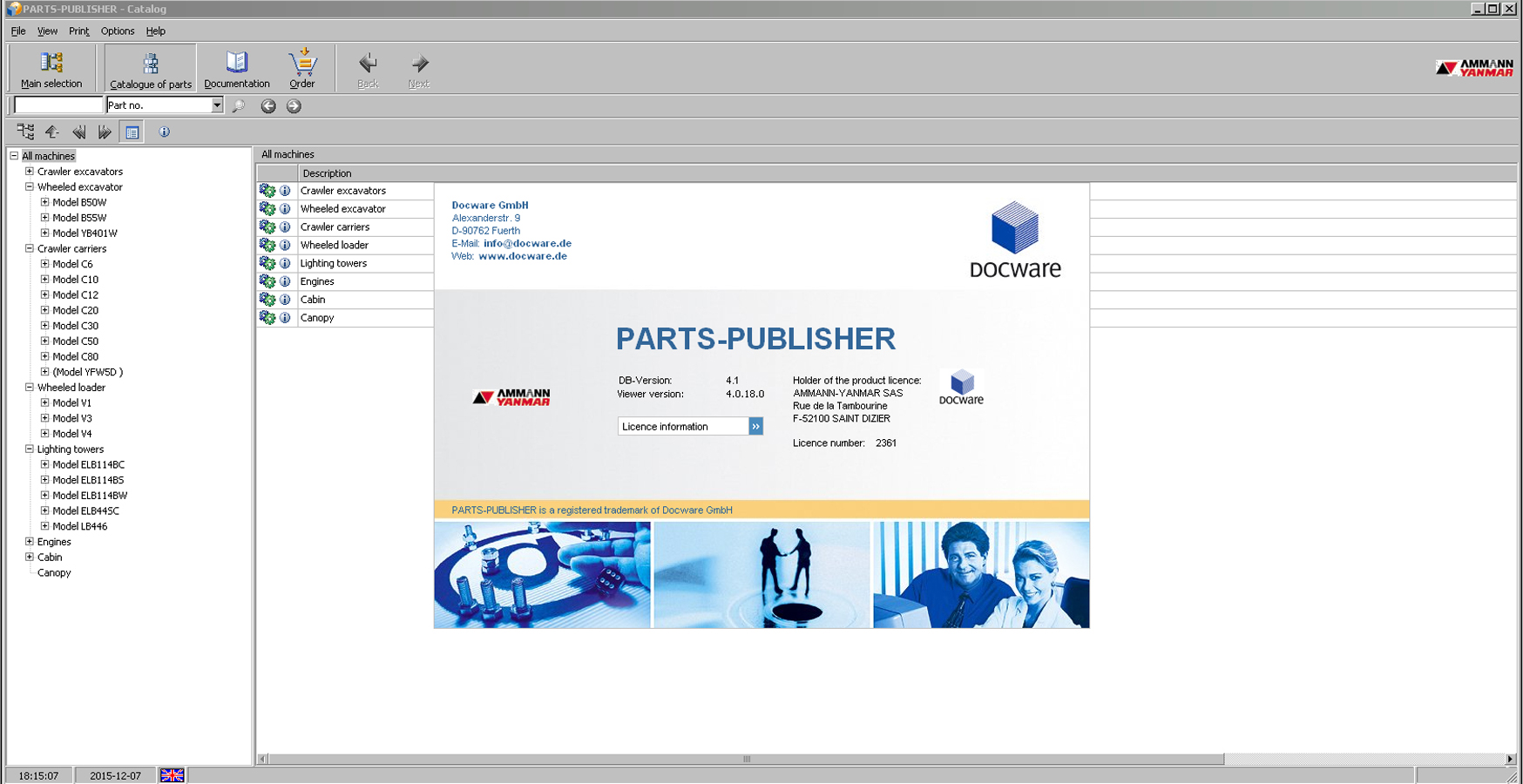
Task: Collapse the Wheeled excavator tree node
Action: pyautogui.click(x=30, y=187)
